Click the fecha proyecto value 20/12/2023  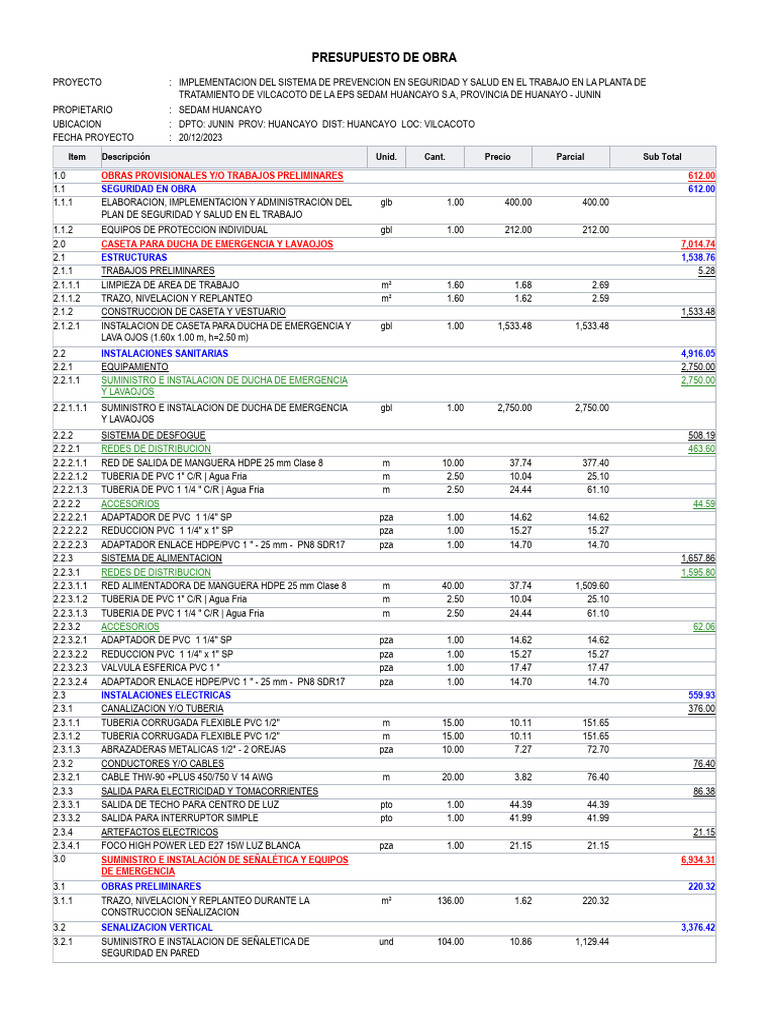coord(200,138)
